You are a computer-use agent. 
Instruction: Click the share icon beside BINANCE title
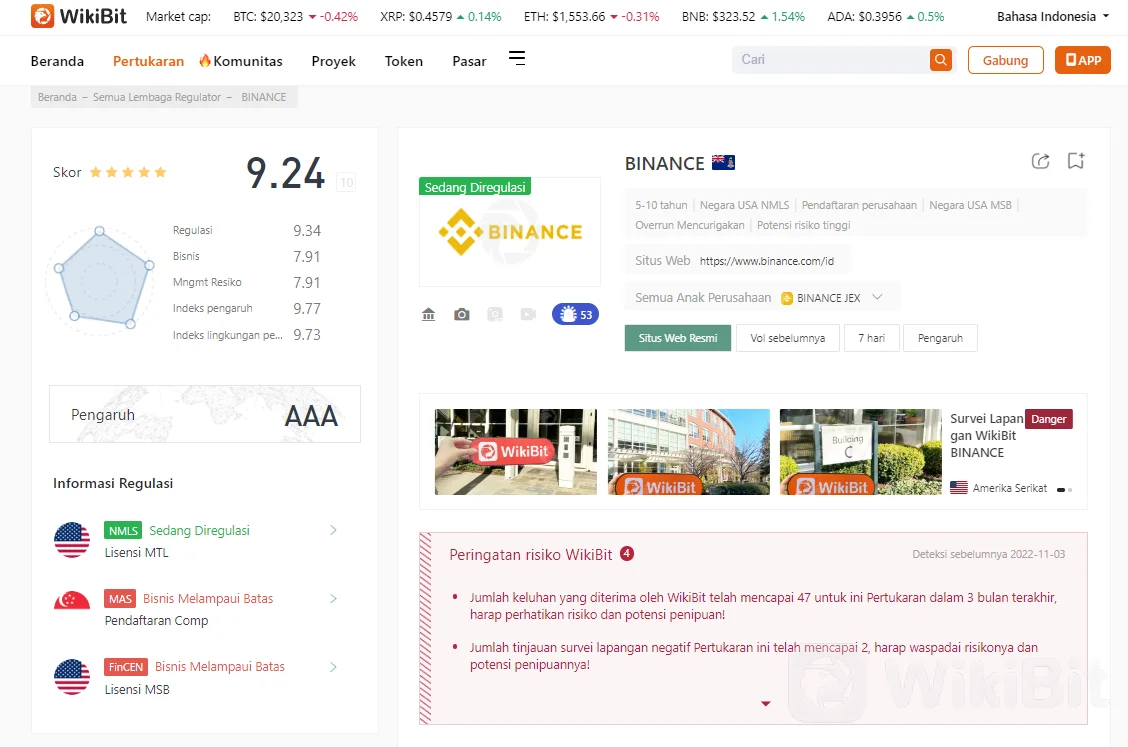click(1040, 161)
